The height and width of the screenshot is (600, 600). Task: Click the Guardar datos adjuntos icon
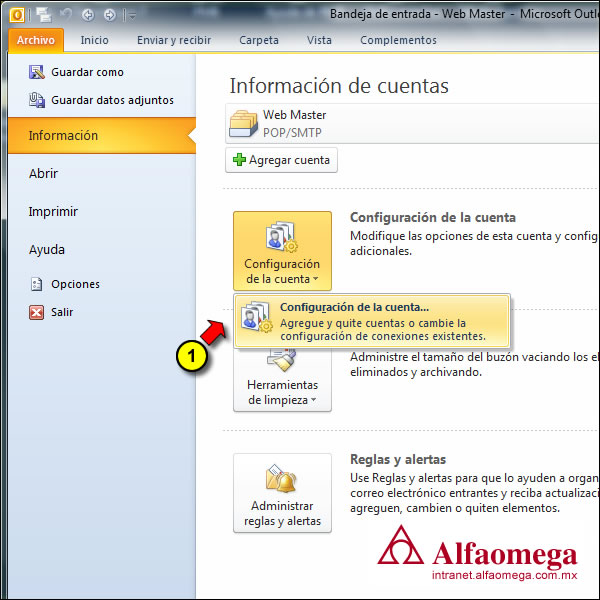click(37, 100)
